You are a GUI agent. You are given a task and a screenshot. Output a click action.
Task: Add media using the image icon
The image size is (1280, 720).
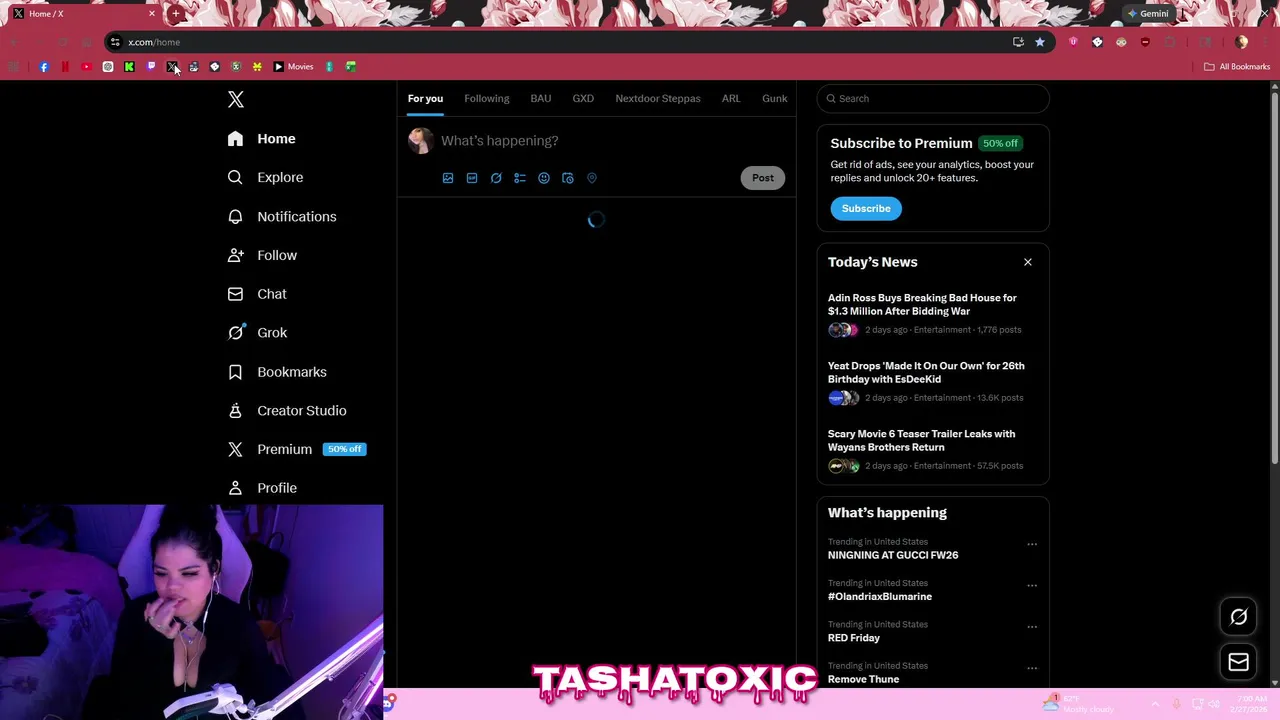(x=448, y=178)
